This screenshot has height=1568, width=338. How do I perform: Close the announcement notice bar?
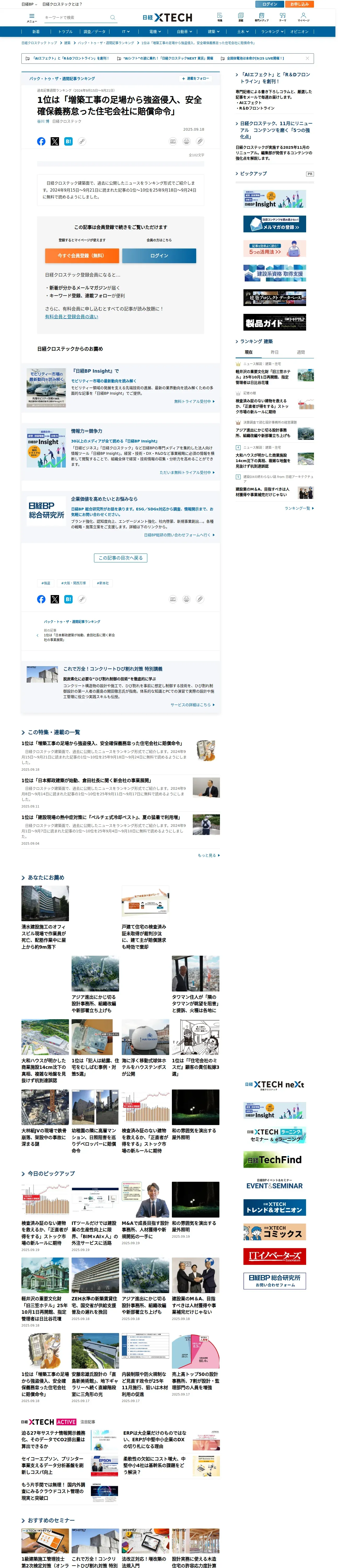[x=308, y=59]
